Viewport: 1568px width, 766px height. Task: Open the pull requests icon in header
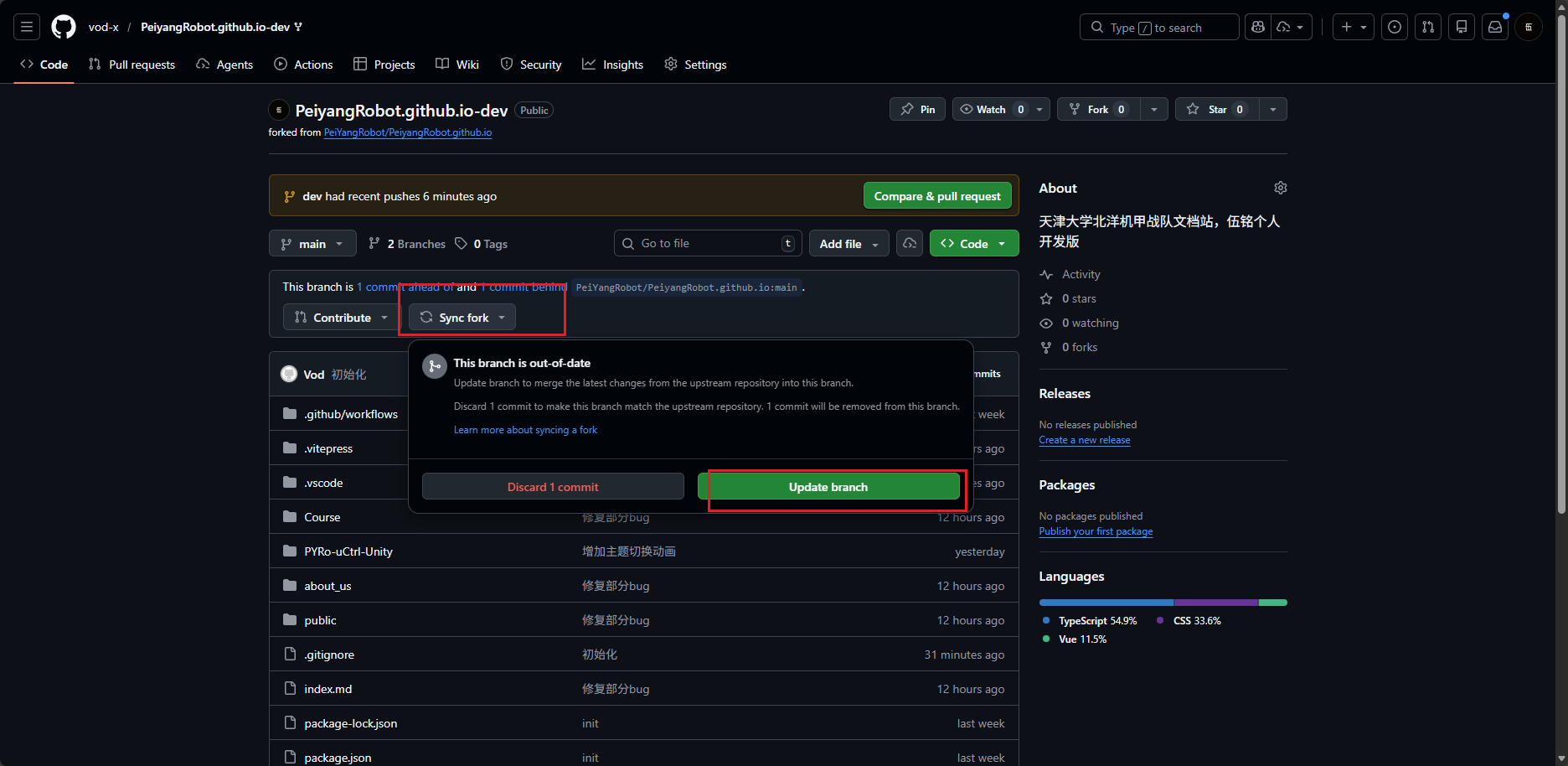(1428, 27)
